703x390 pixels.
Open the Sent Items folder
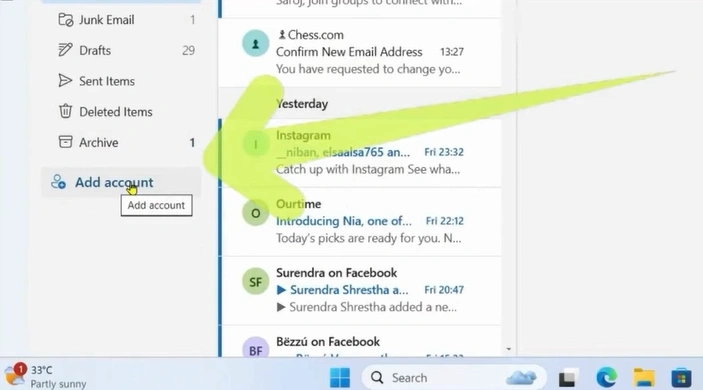pyautogui.click(x=121, y=81)
